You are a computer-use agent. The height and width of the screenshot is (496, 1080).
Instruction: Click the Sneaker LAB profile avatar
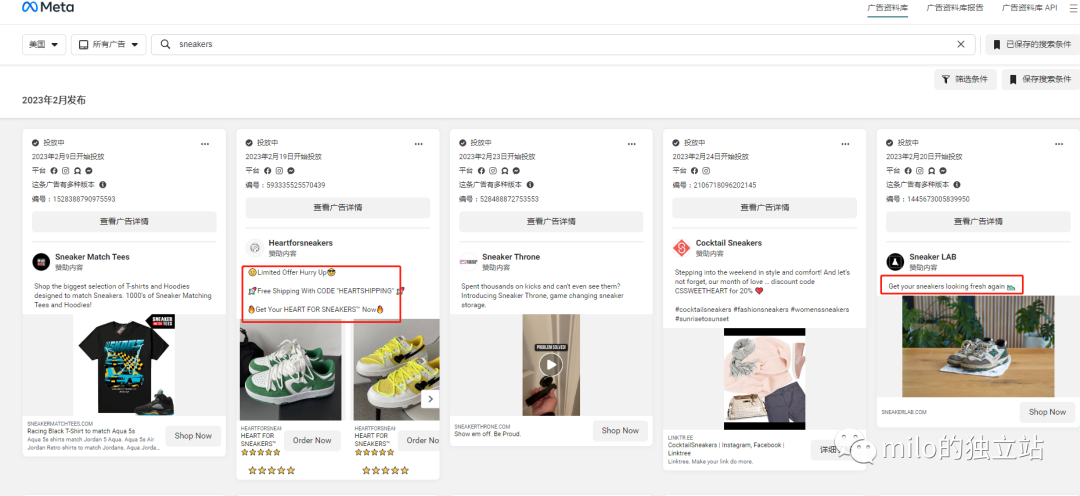[x=895, y=262]
